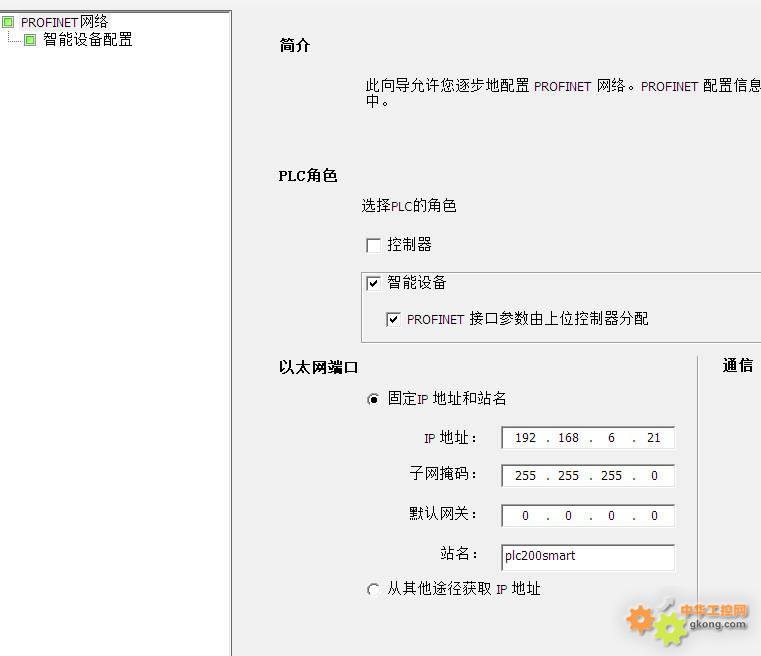Choose 从其他途径获取IP地址 radio option
The height and width of the screenshot is (656, 761).
click(374, 589)
